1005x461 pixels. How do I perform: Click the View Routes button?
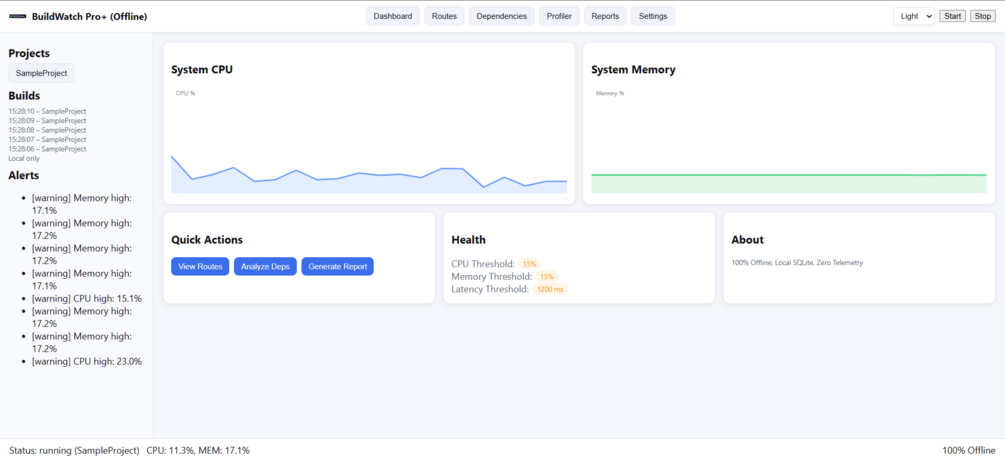click(200, 266)
